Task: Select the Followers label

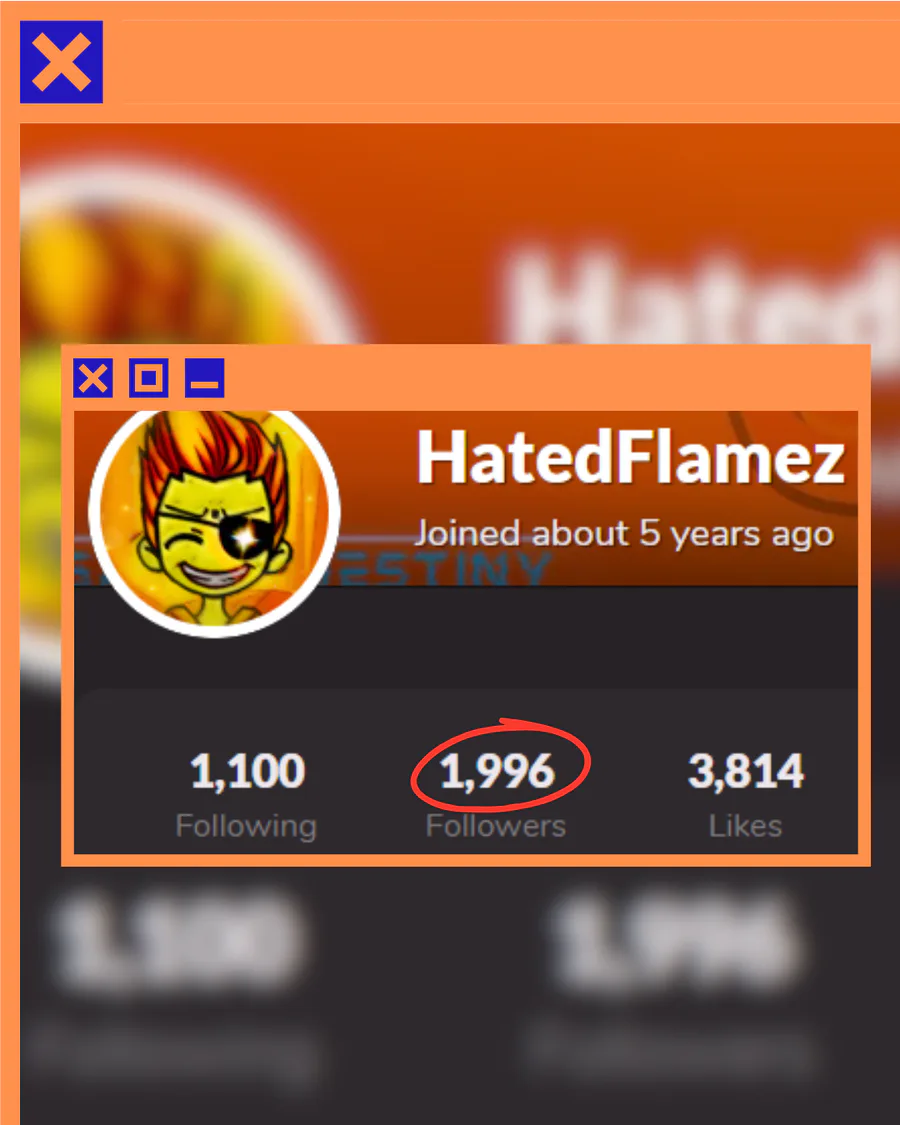Action: pyautogui.click(x=496, y=826)
